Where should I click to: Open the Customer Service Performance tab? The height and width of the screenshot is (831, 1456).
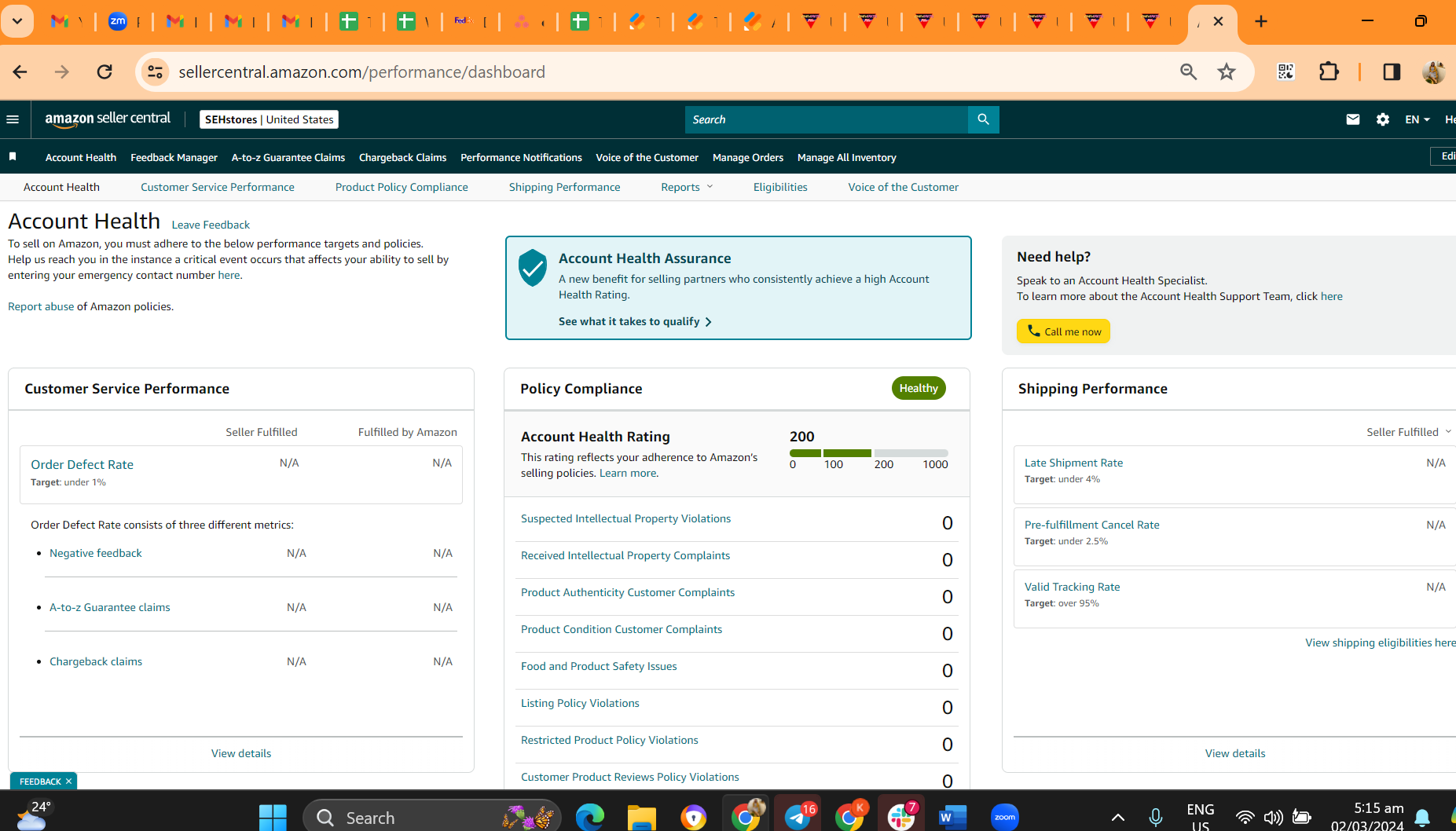(218, 187)
